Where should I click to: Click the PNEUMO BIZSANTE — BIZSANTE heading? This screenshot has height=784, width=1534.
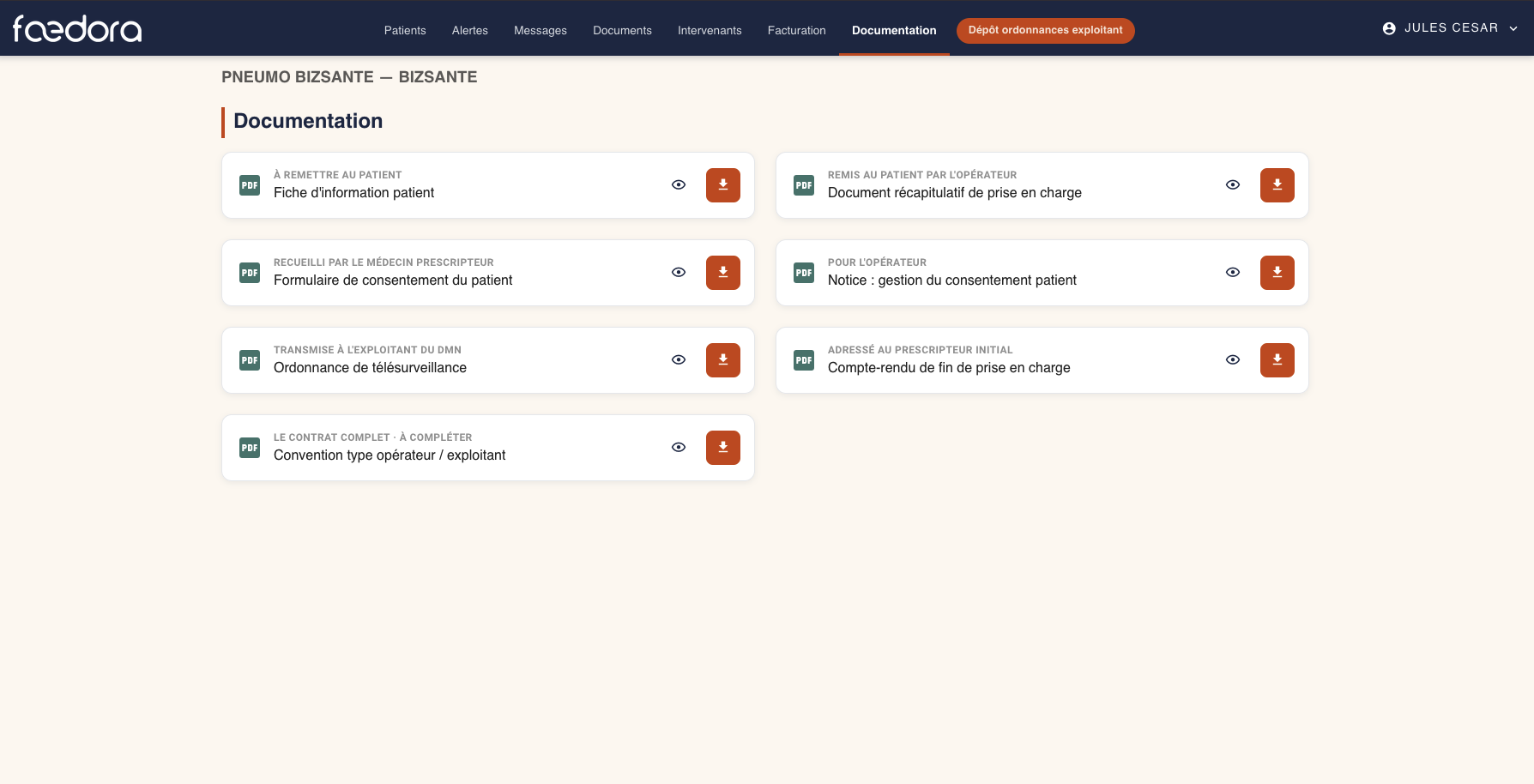(349, 77)
